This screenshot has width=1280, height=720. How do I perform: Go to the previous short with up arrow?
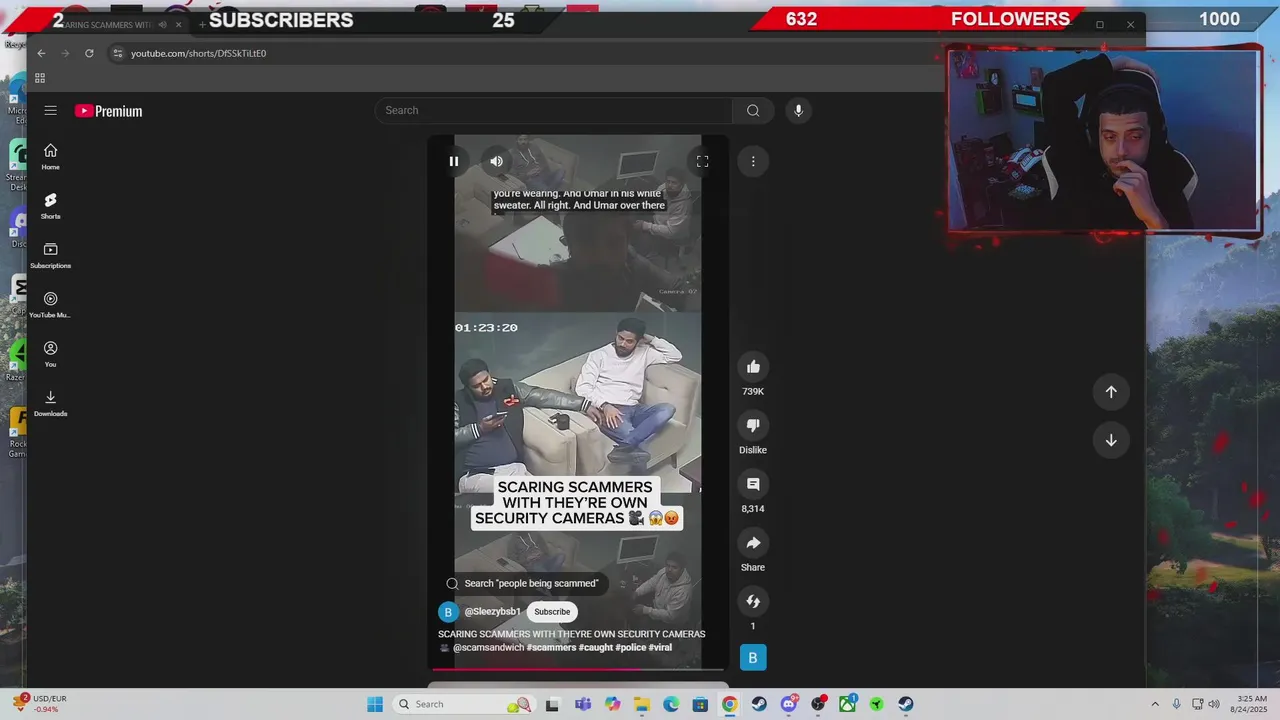[1111, 392]
